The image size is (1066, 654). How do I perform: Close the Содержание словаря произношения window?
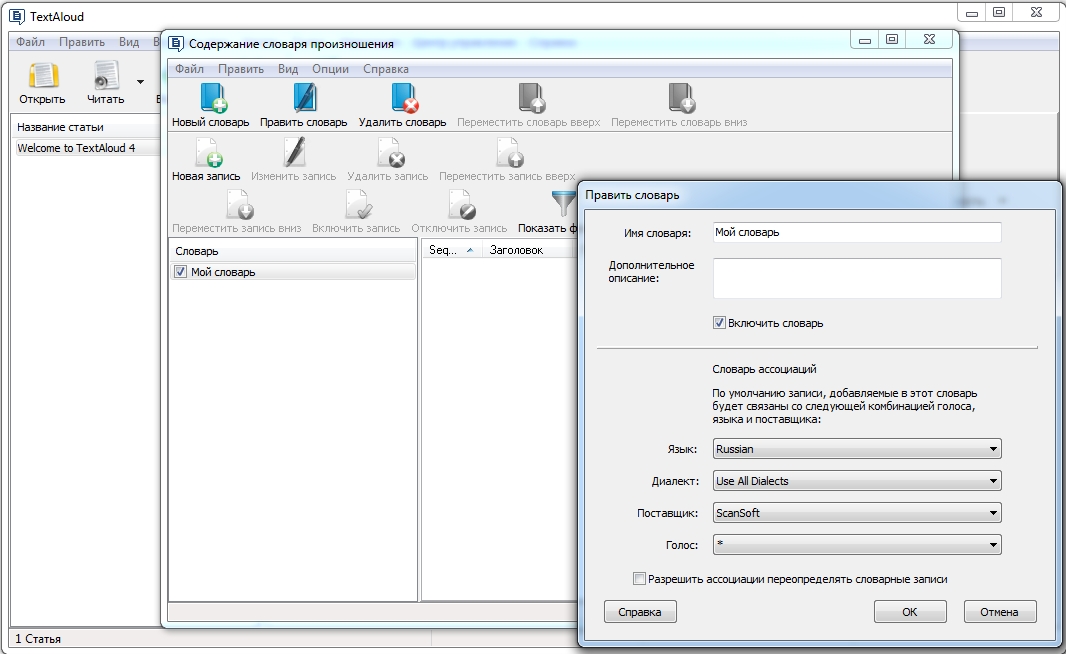[929, 40]
